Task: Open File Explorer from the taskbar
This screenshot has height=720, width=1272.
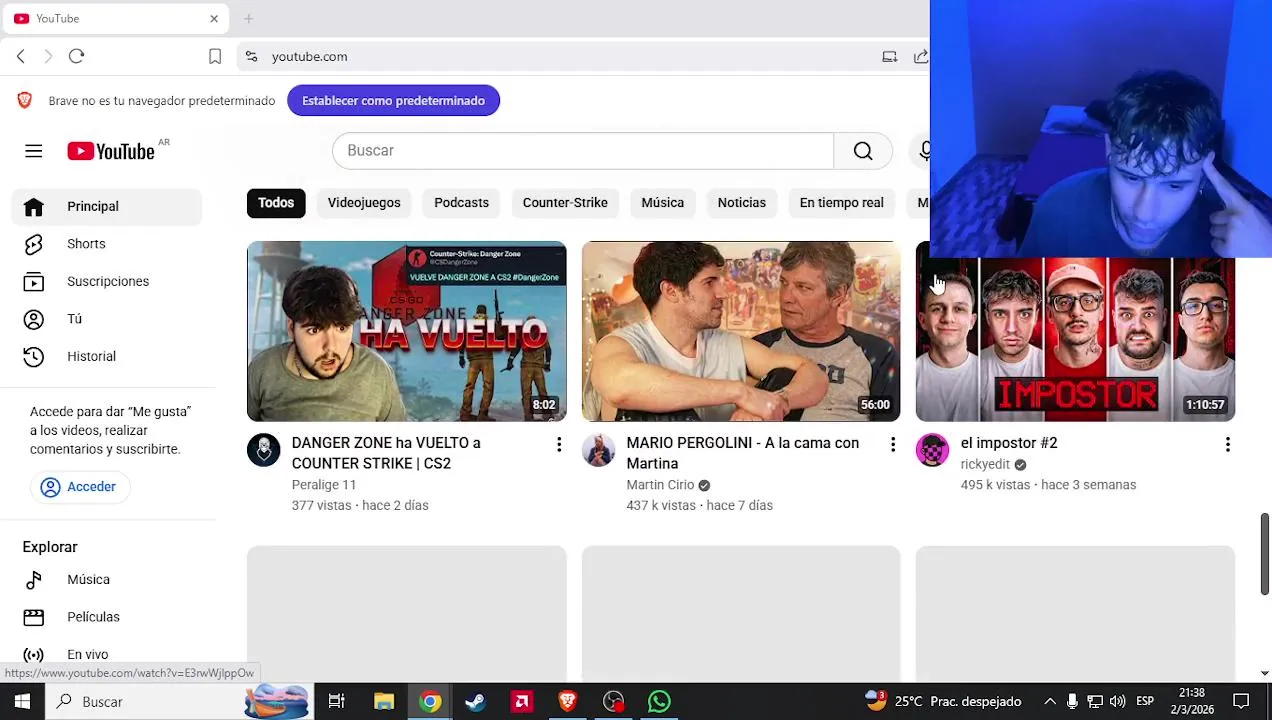Action: pyautogui.click(x=384, y=702)
